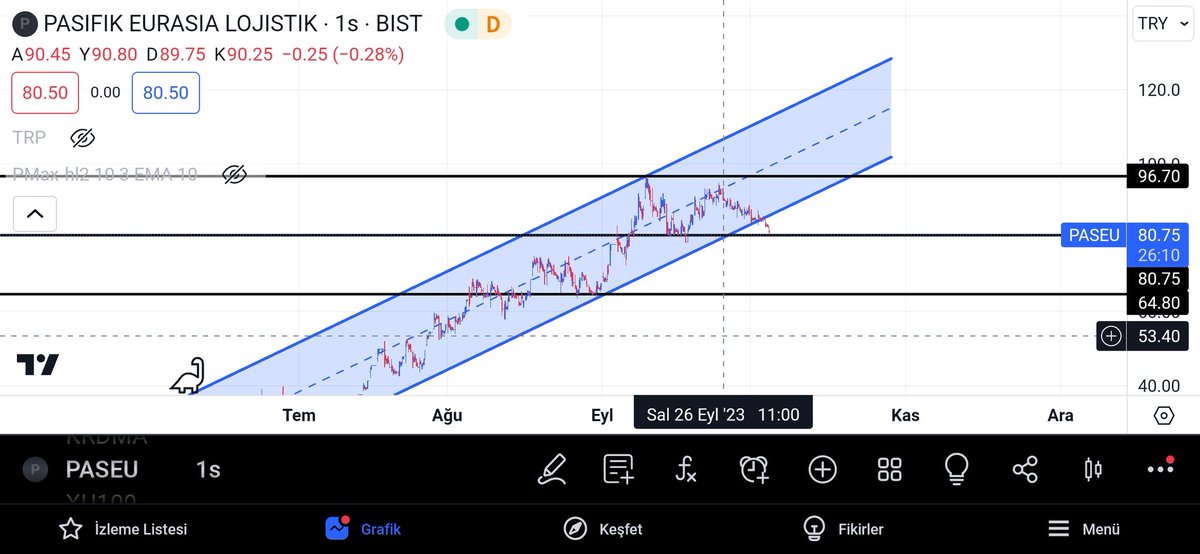Click the P logo next to PASEU
Image resolution: width=1200 pixels, height=554 pixels.
(x=35, y=469)
